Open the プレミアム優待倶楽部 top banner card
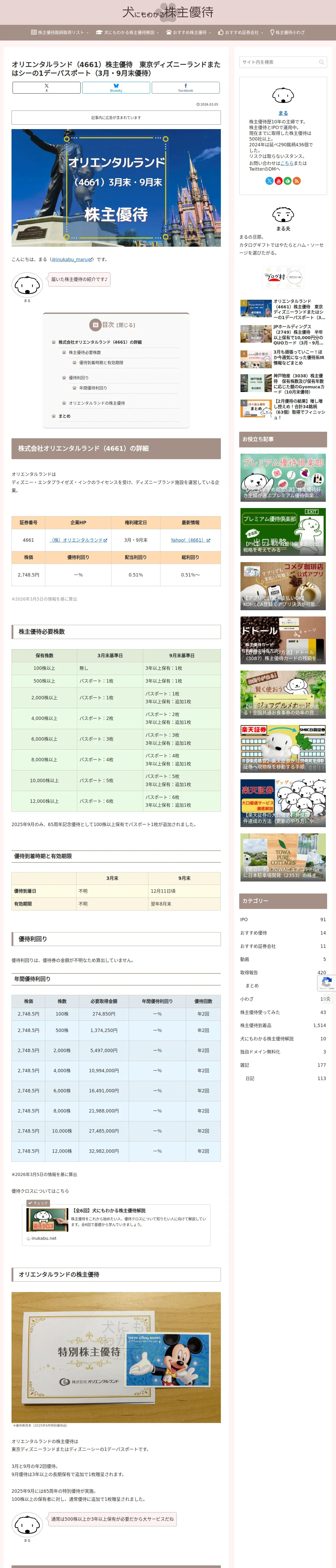 pyautogui.click(x=283, y=477)
